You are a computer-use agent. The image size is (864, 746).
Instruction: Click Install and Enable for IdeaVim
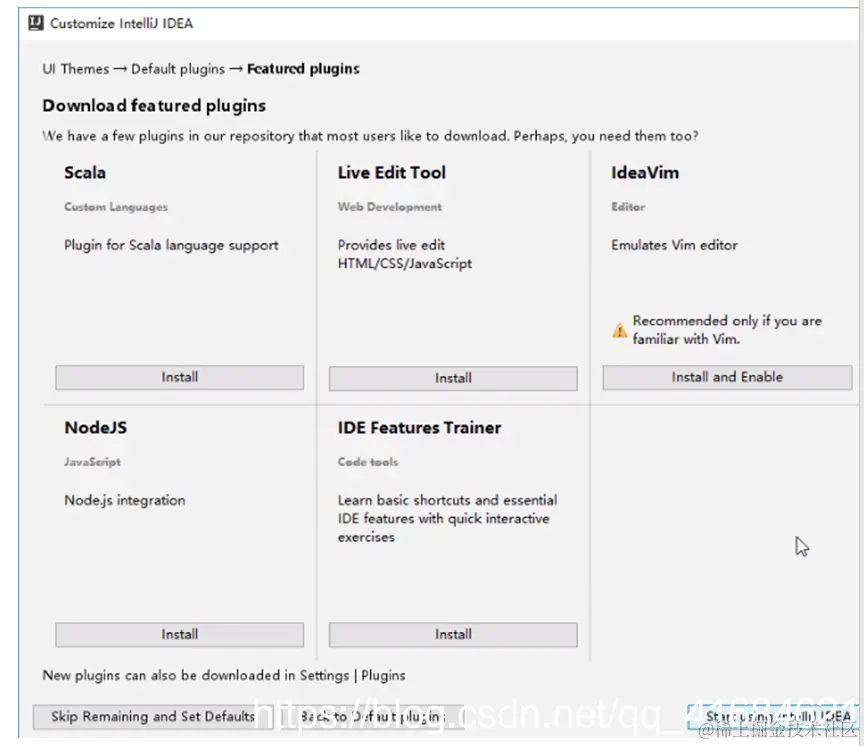coord(727,377)
